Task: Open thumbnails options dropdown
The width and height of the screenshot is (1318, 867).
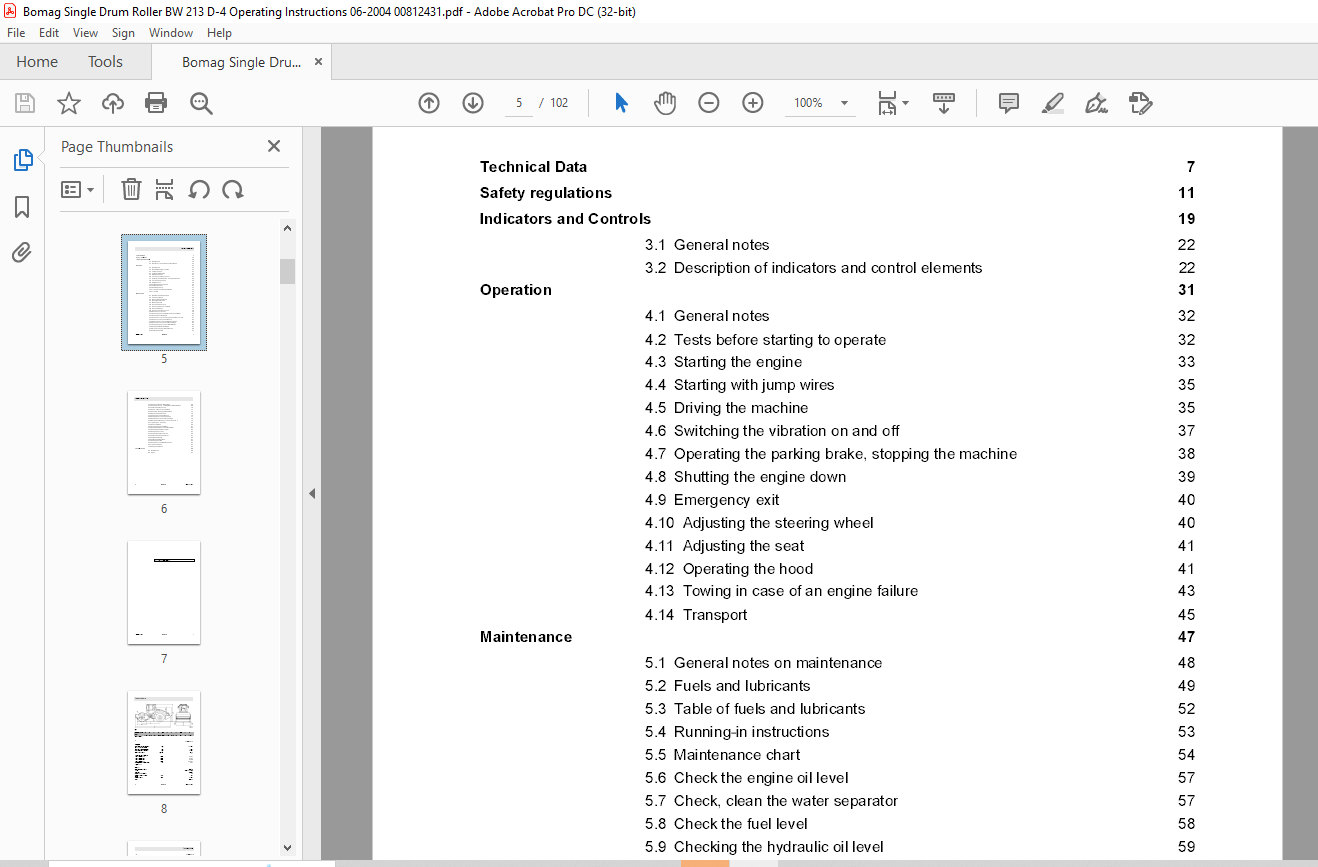Action: click(x=77, y=189)
